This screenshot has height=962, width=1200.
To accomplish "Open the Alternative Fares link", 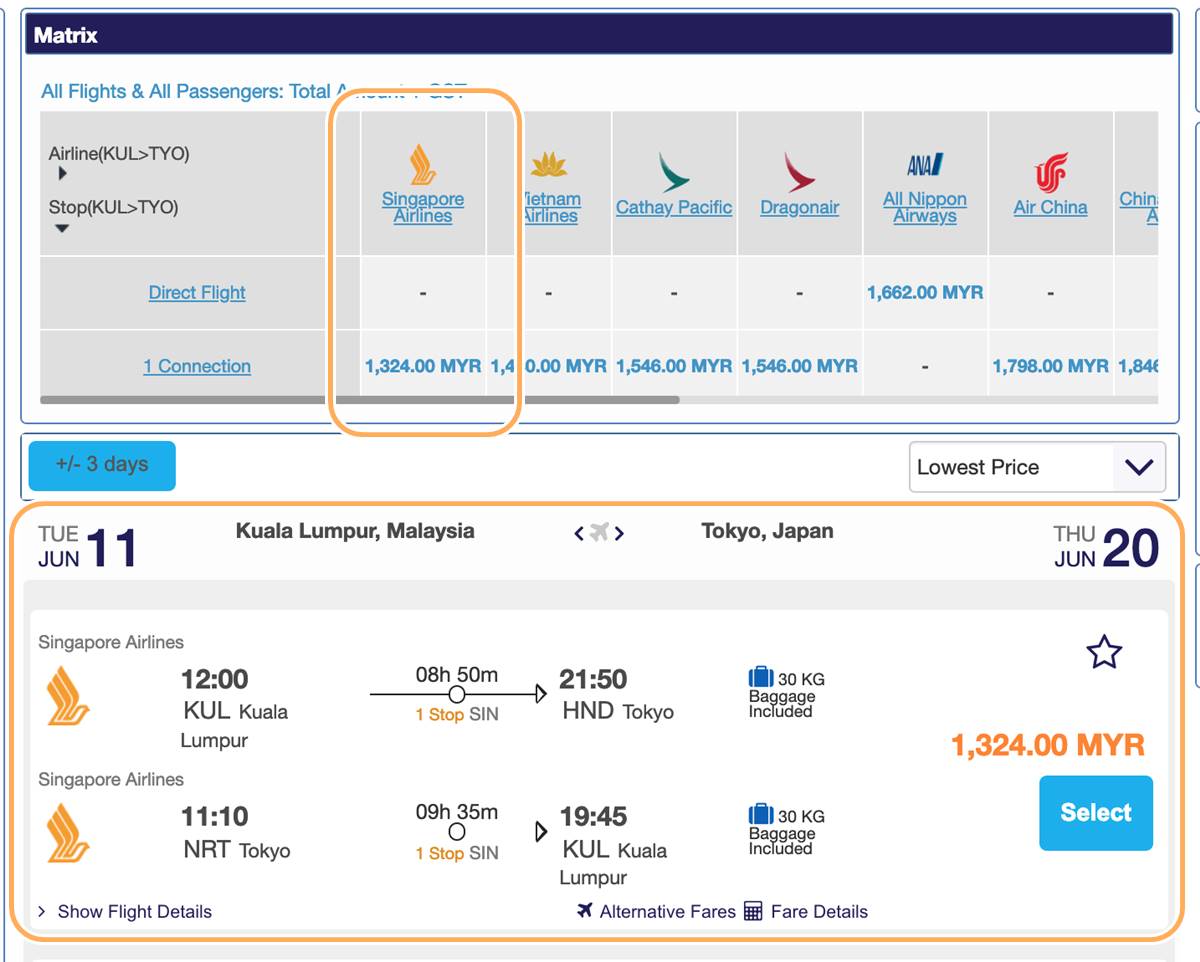I will [667, 911].
